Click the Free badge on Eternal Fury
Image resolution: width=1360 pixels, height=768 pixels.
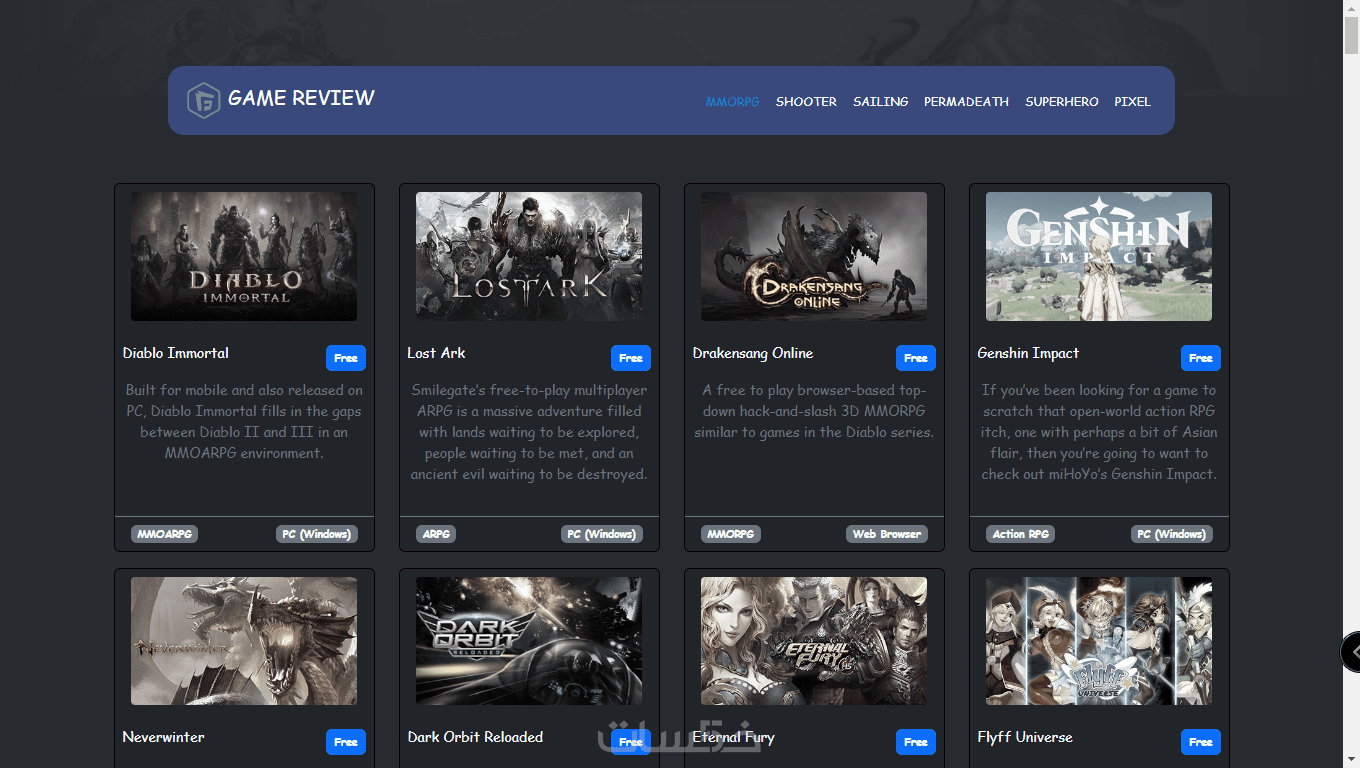916,742
